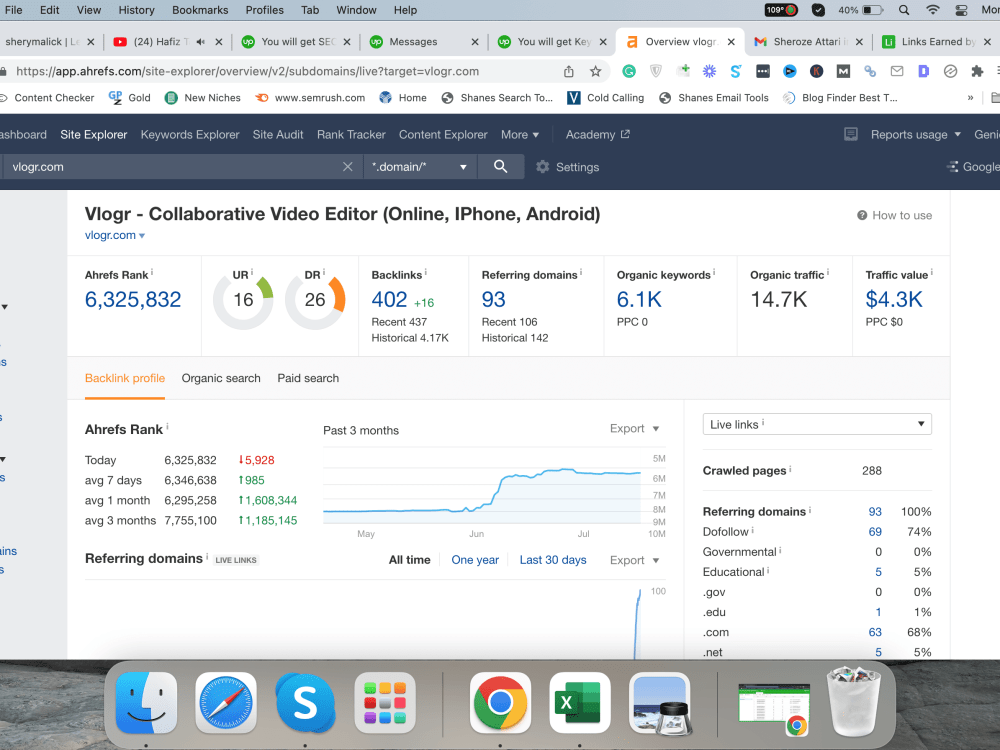Expand the vlogr.com URL dropdown arrow
Image resolution: width=1000 pixels, height=750 pixels.
(x=142, y=236)
